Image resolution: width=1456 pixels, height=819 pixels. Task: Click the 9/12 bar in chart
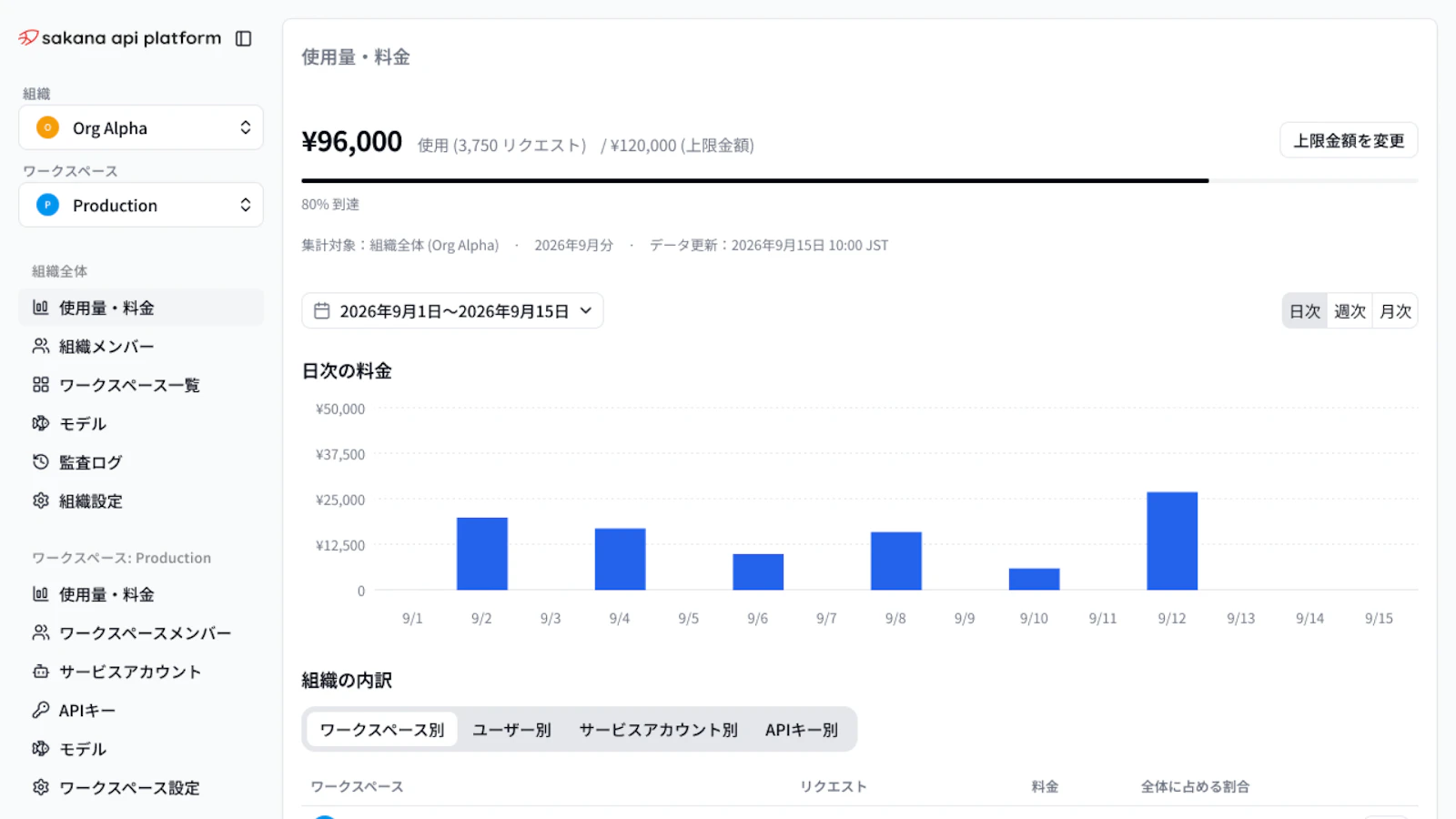tap(1172, 541)
